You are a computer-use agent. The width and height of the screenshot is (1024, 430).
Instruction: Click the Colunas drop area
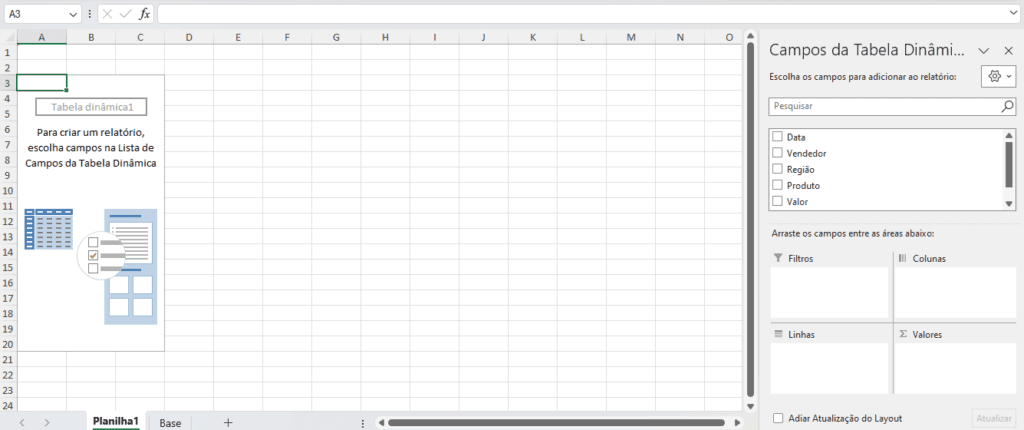pyautogui.click(x=955, y=292)
